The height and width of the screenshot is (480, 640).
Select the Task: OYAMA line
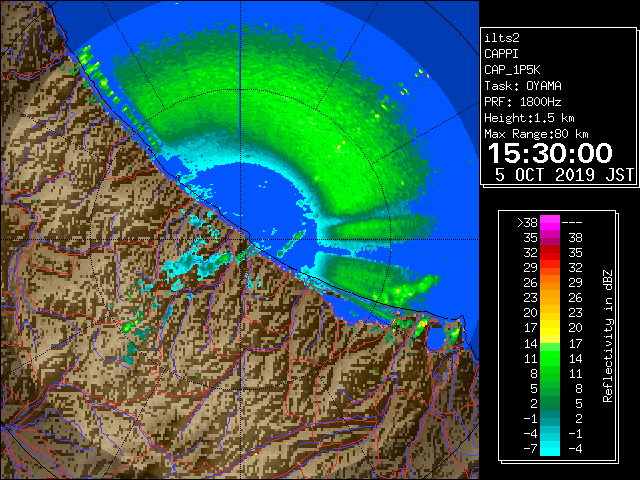523,86
